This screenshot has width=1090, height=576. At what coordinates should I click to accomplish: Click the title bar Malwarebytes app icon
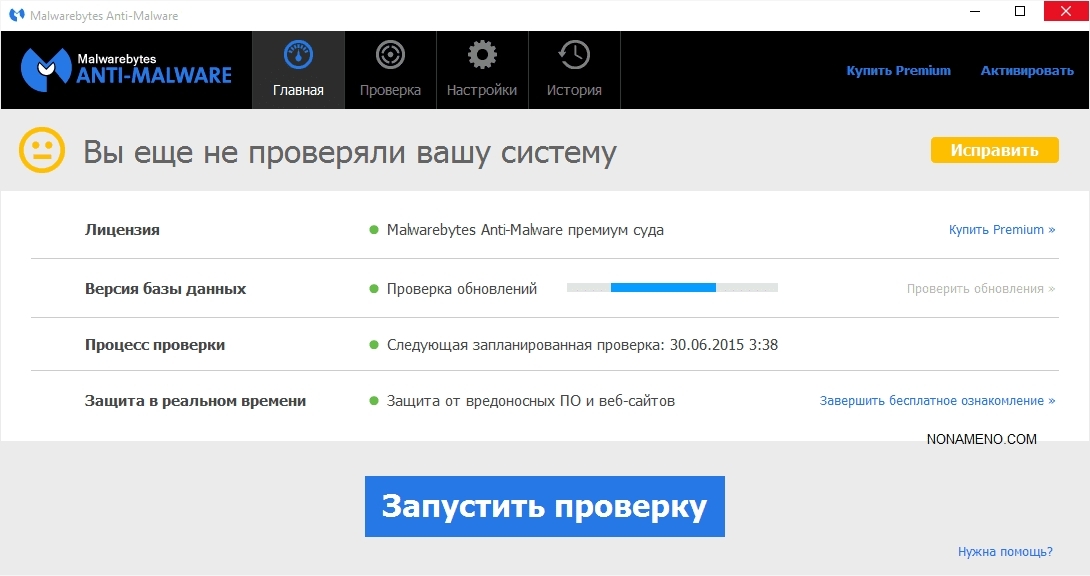[17, 15]
